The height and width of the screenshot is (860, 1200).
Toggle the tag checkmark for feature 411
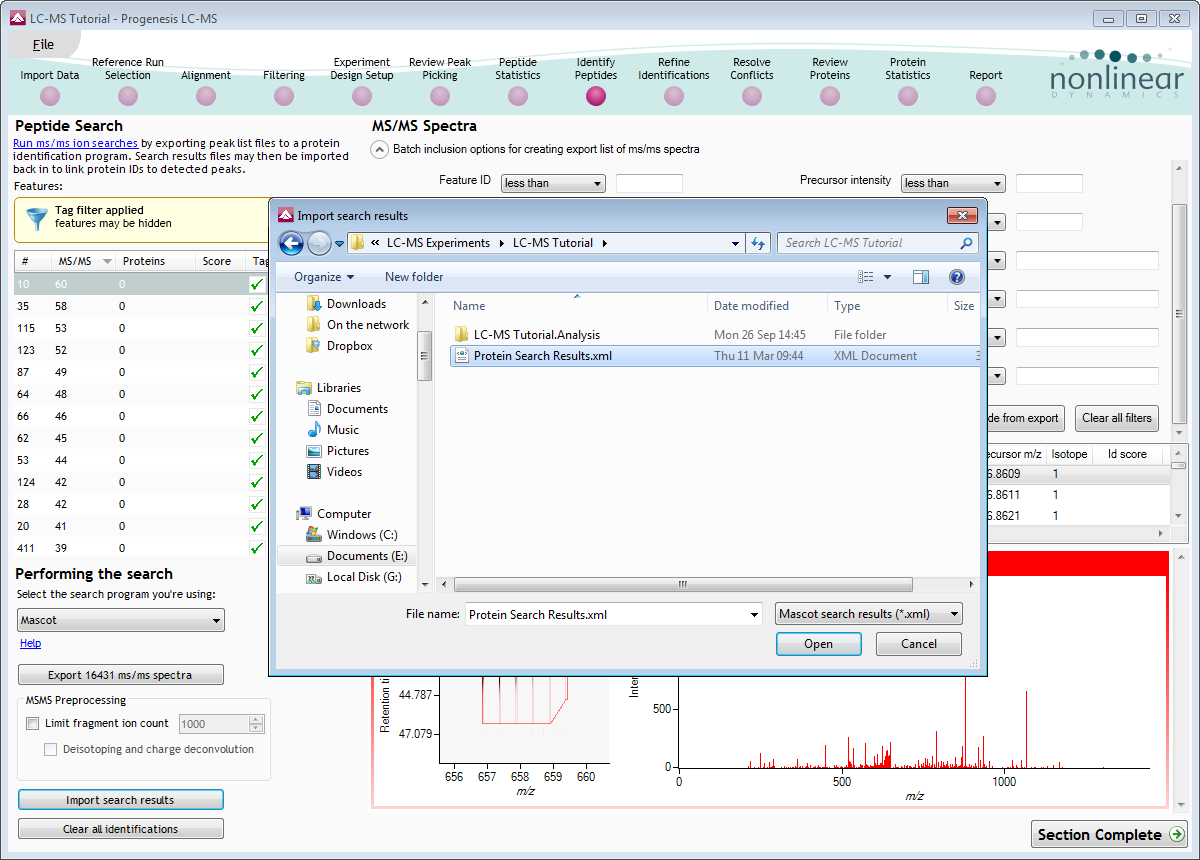click(257, 548)
